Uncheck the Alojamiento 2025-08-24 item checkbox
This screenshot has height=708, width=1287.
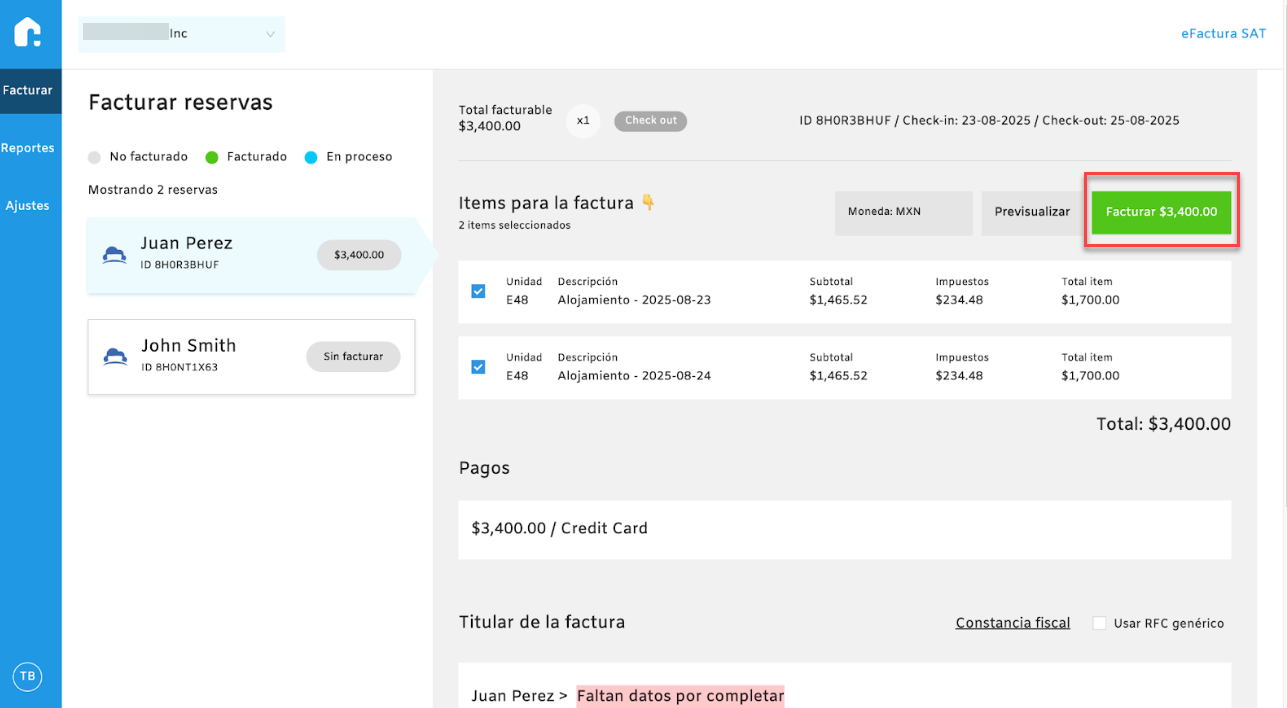click(x=478, y=367)
